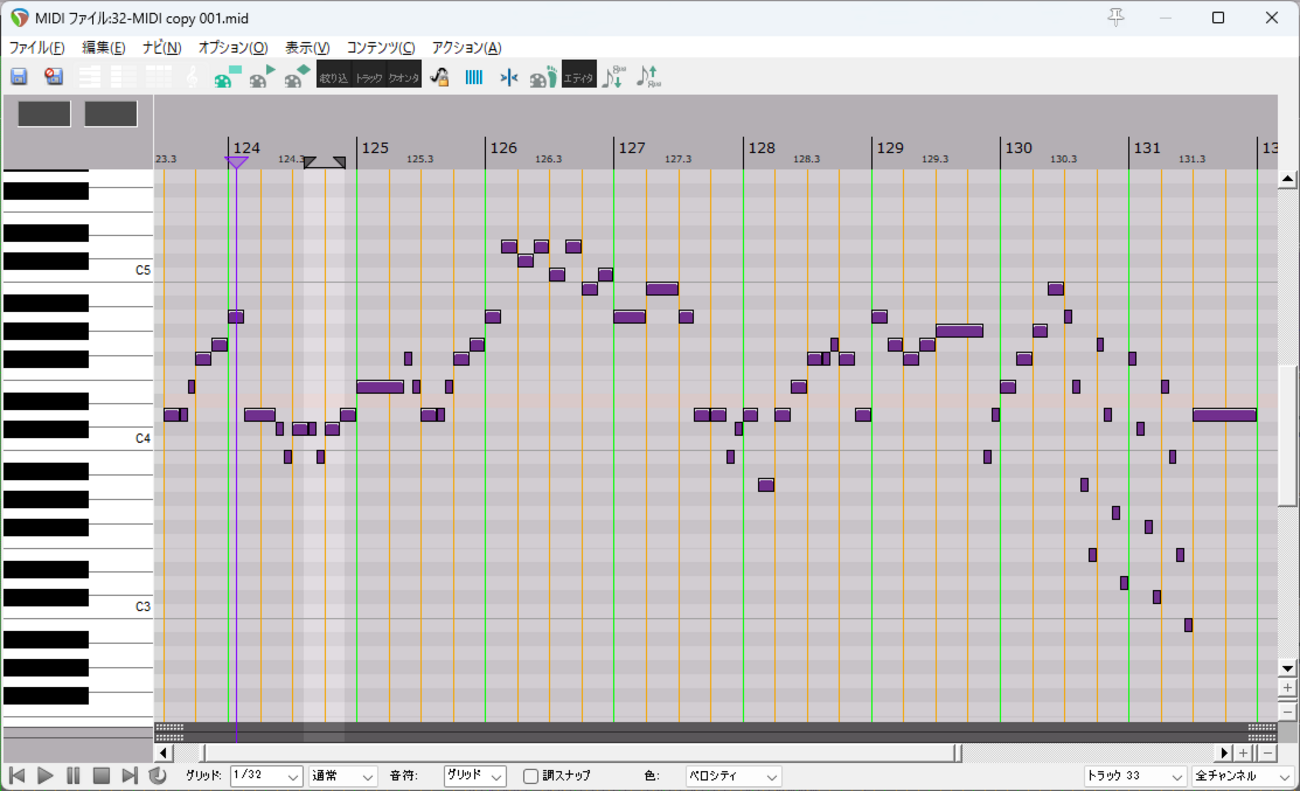The image size is (1300, 791).
Task: Click the note transpose down 8va icon
Action: [613, 76]
